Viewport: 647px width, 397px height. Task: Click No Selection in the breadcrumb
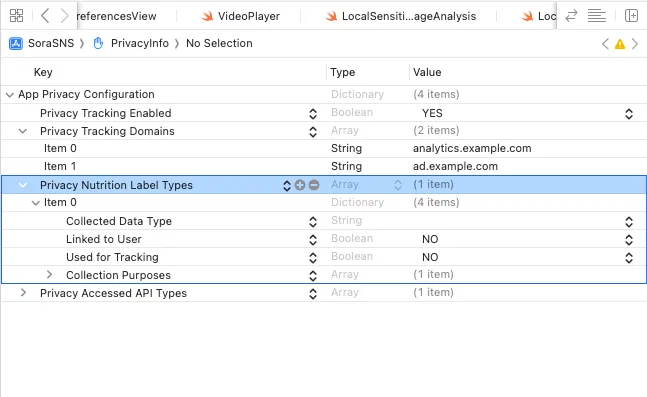[x=219, y=43]
